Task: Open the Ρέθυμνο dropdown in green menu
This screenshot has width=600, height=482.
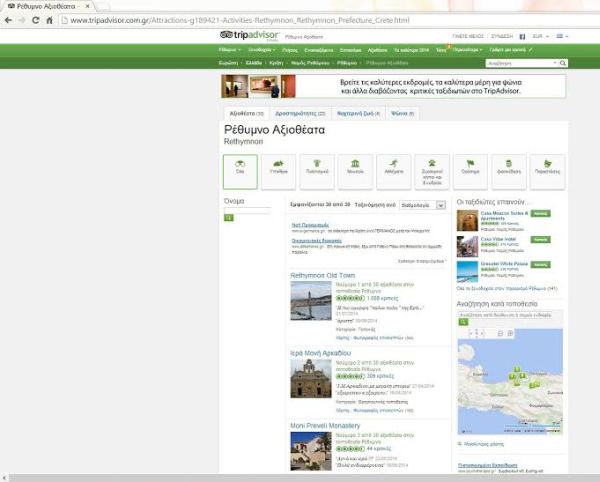Action: tap(230, 50)
